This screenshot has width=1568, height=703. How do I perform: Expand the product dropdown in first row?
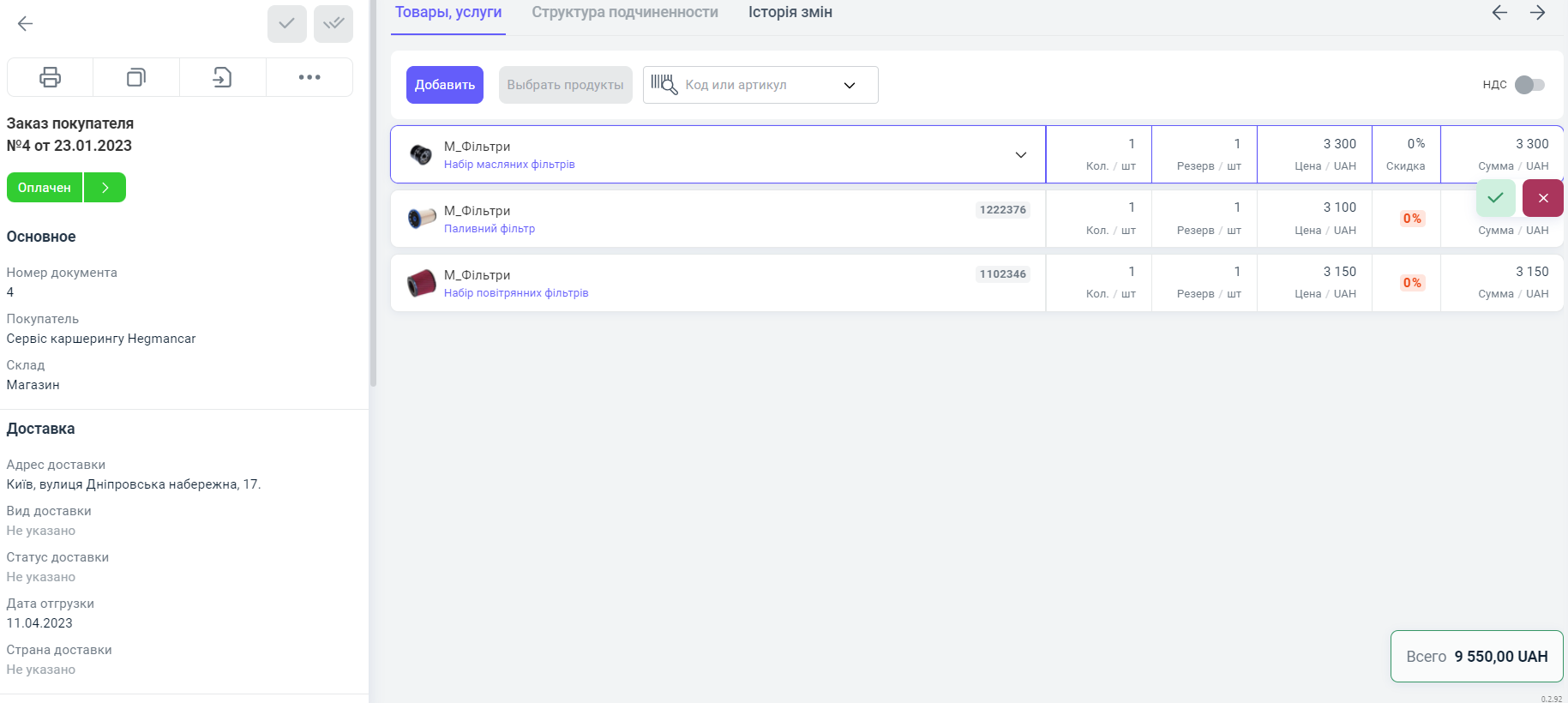point(1021,155)
